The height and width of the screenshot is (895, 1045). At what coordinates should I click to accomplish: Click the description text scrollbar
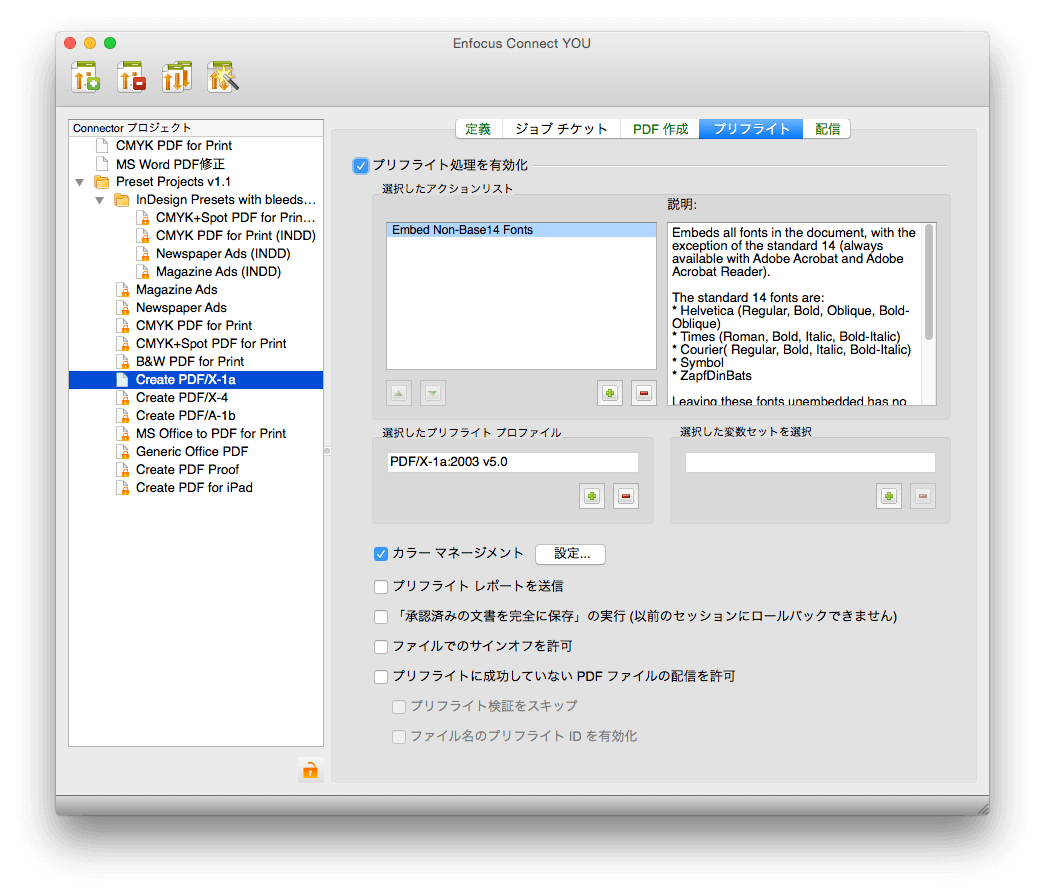tap(929, 283)
